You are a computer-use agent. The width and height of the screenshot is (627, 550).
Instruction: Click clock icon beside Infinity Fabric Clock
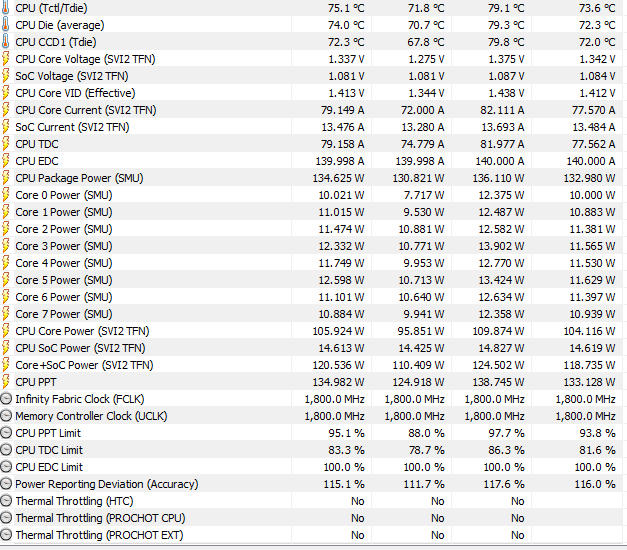6,399
